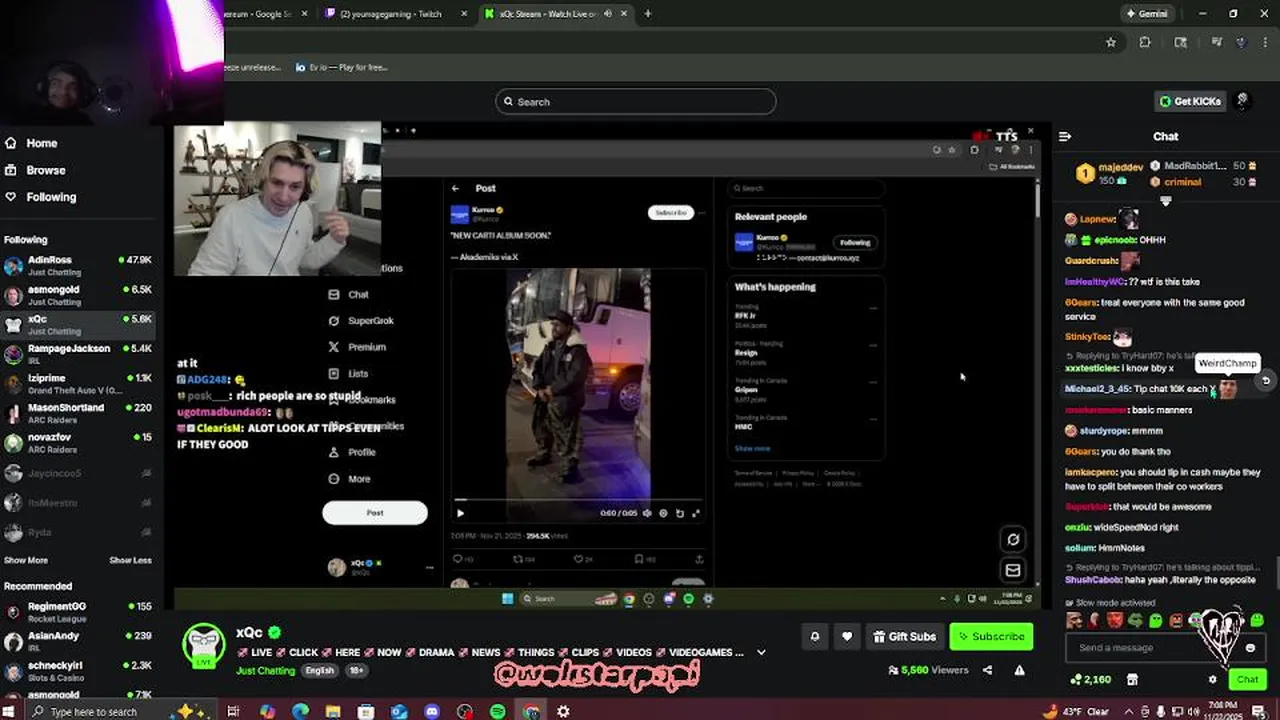Click messages envelope icon in streamed X page
The image size is (1280, 720).
pyautogui.click(x=1013, y=570)
